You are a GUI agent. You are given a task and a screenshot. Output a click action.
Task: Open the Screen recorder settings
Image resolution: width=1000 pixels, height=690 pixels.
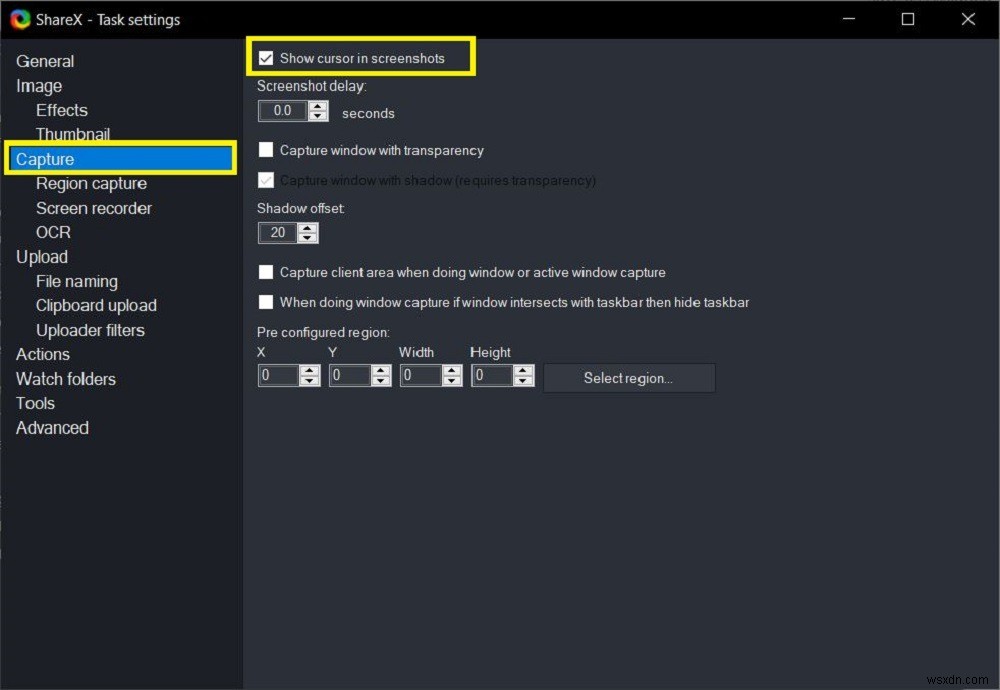[x=94, y=208]
